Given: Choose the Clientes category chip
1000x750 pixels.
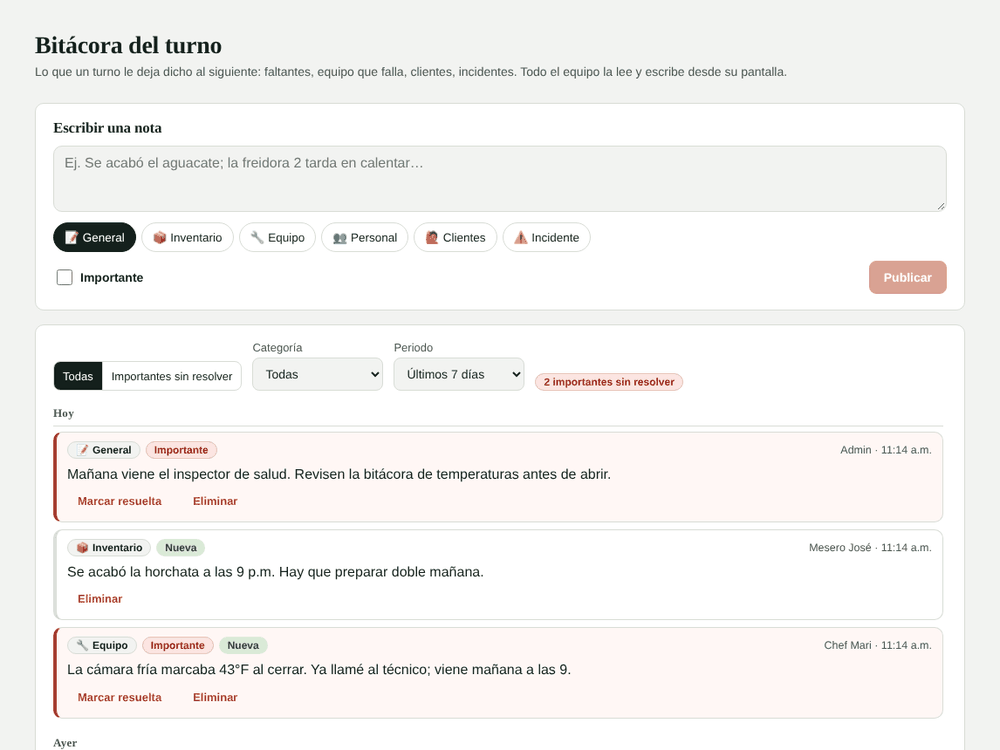Looking at the screenshot, I should [455, 237].
